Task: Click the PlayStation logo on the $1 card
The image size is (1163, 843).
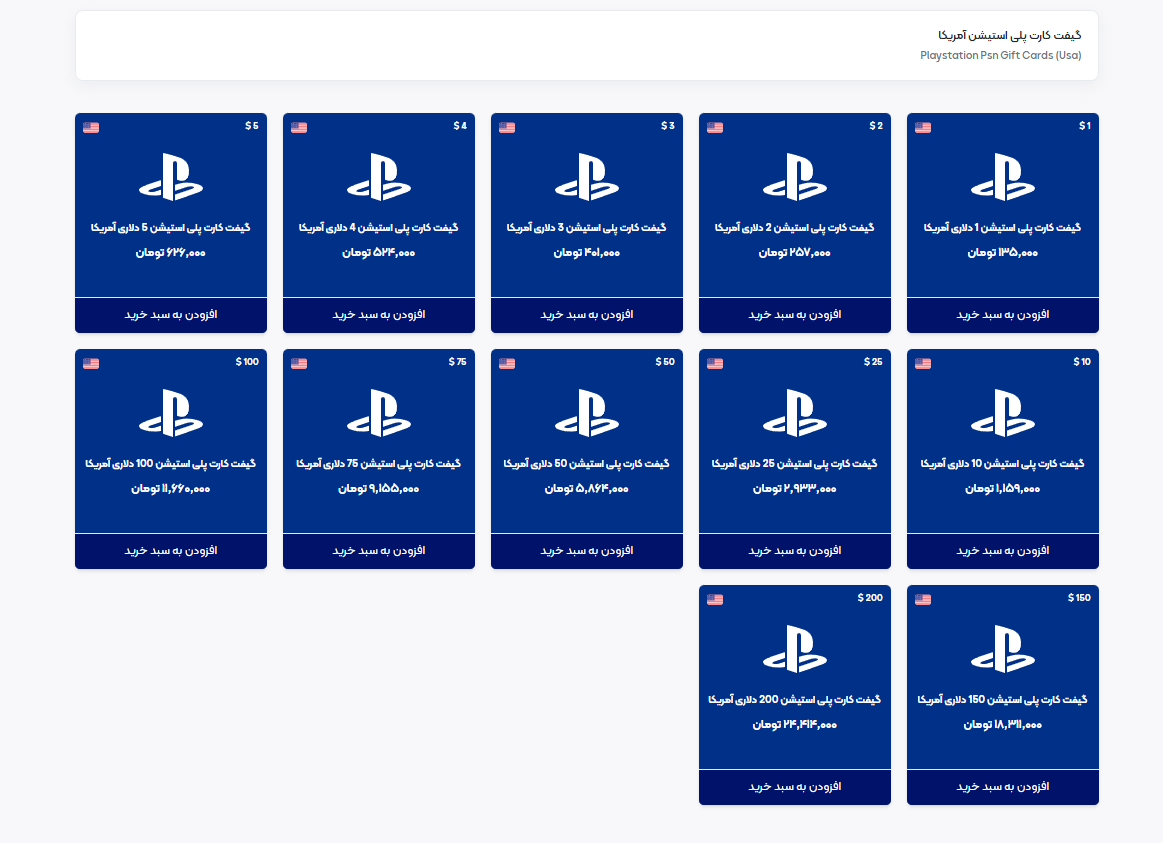Action: click(x=1002, y=177)
